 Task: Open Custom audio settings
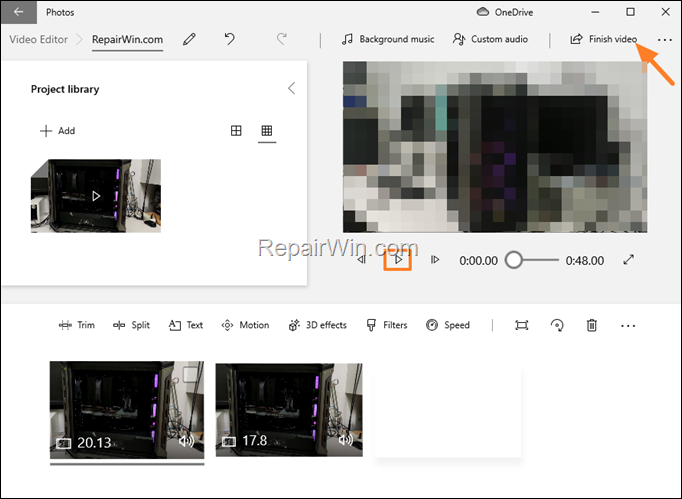tap(490, 39)
